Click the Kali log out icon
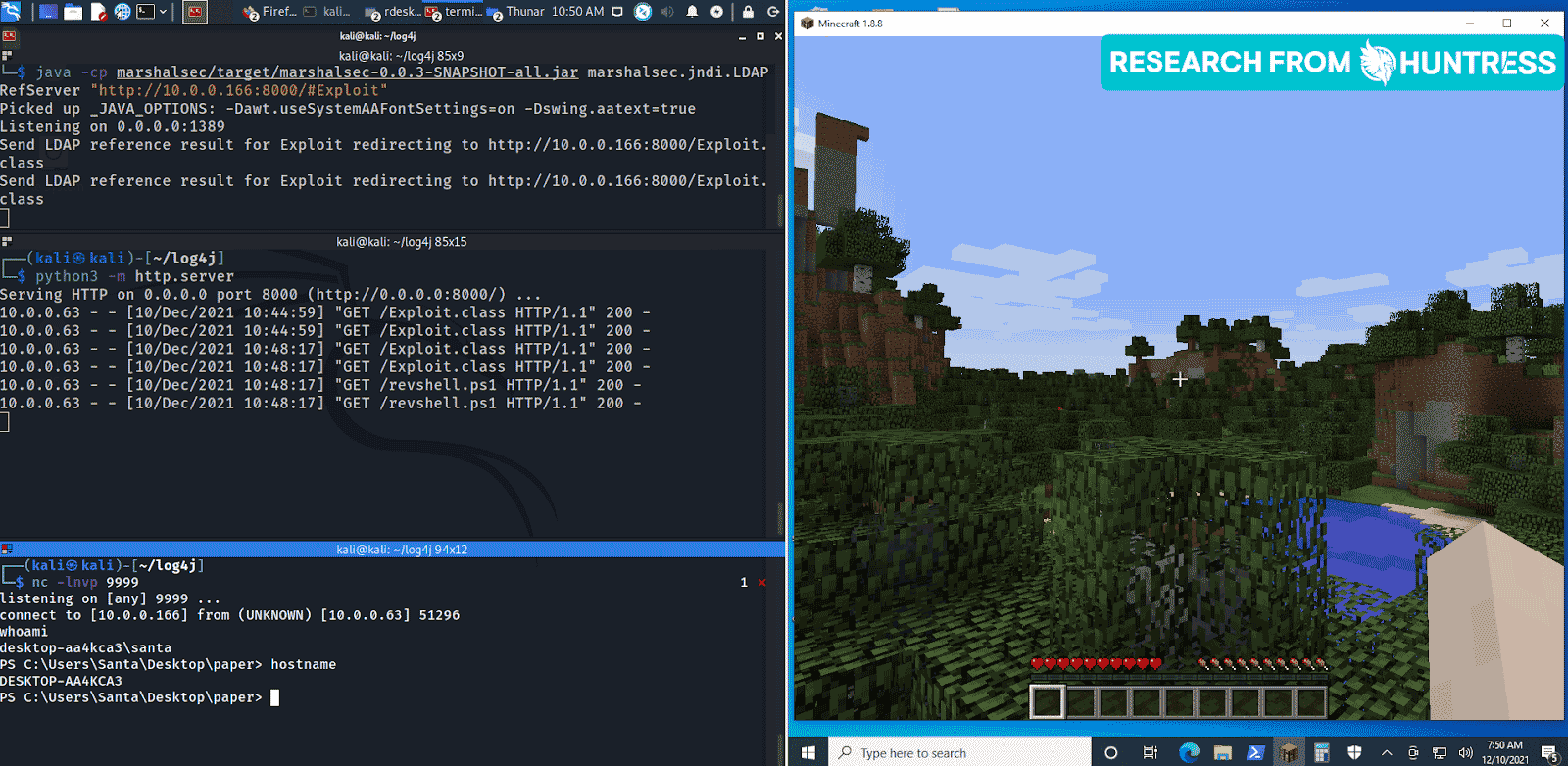 pyautogui.click(x=772, y=12)
